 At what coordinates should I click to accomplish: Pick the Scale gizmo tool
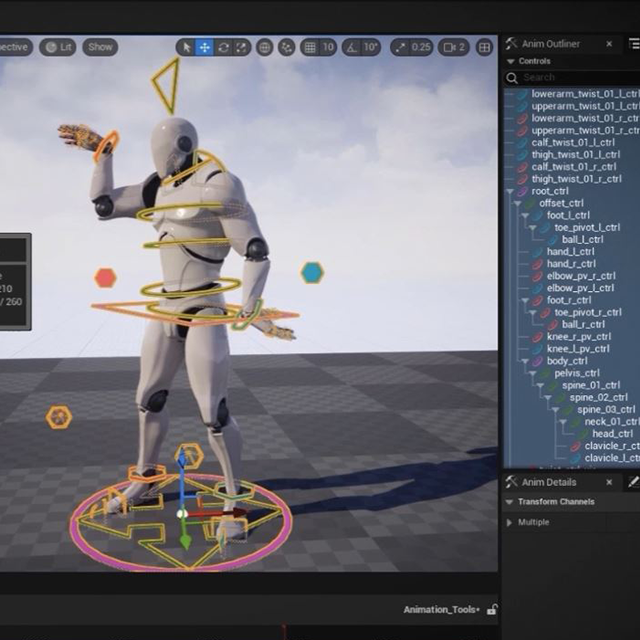pyautogui.click(x=241, y=47)
